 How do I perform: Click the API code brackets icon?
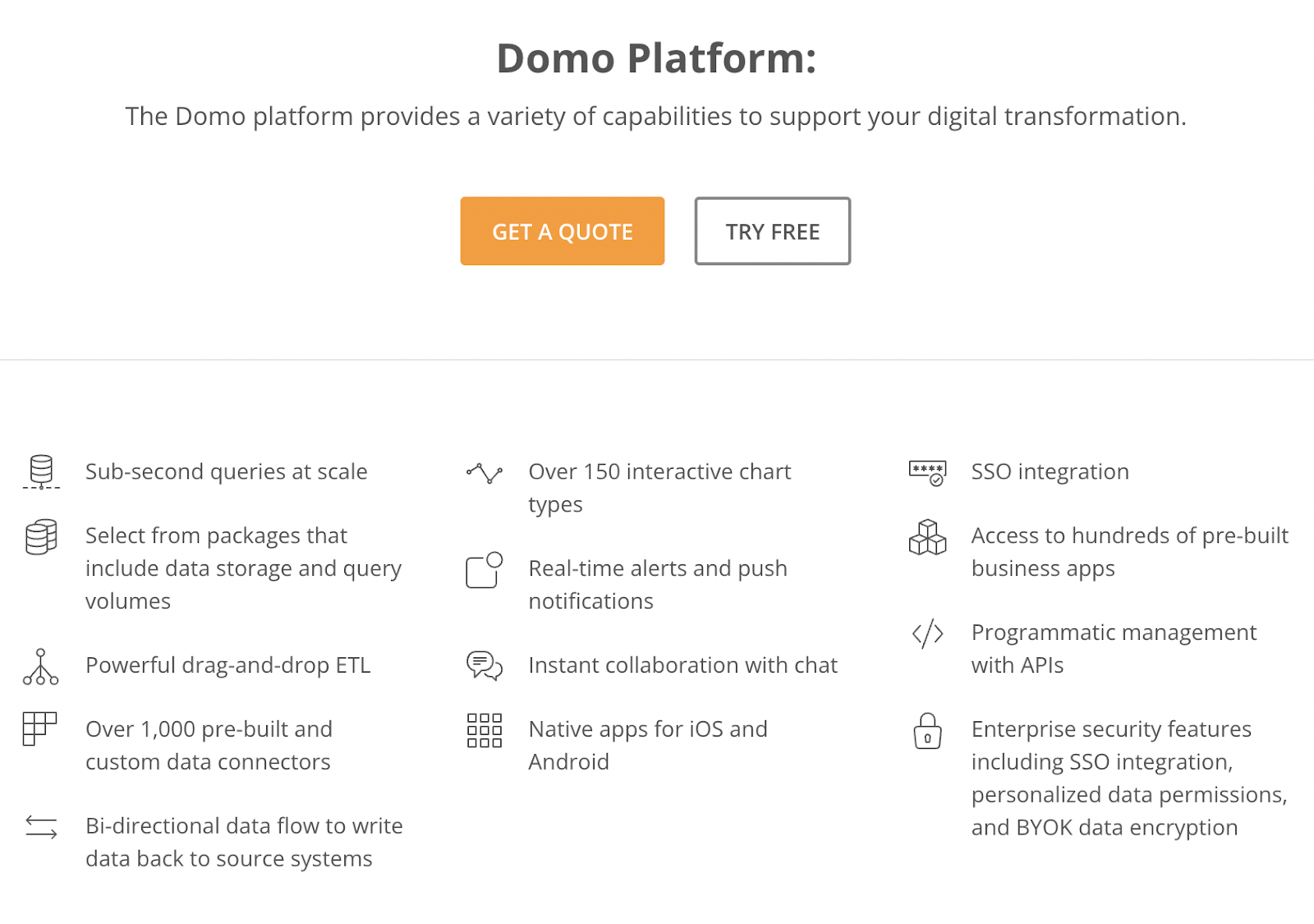click(928, 634)
